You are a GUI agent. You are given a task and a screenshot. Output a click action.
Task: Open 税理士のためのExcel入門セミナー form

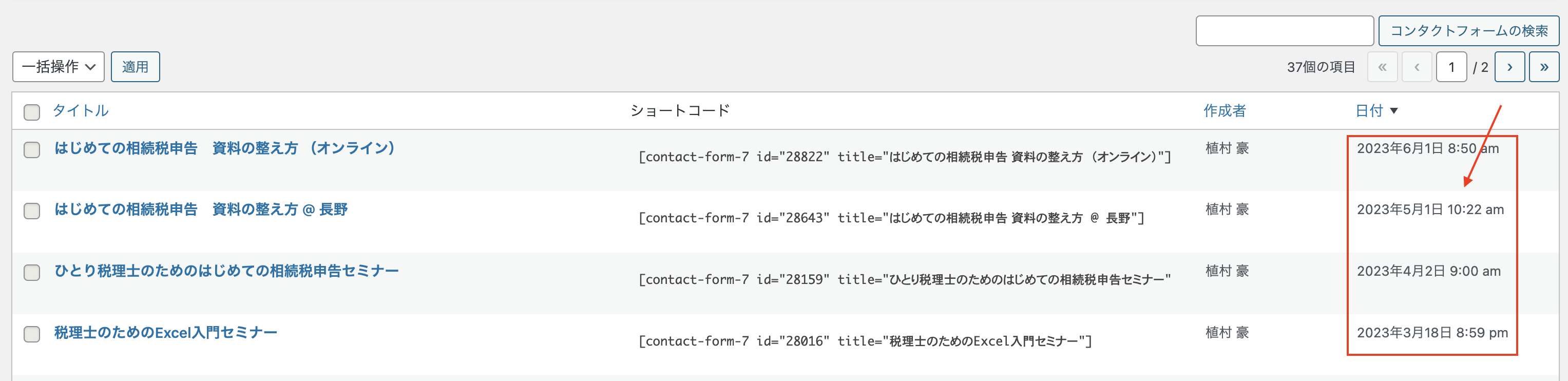(165, 332)
